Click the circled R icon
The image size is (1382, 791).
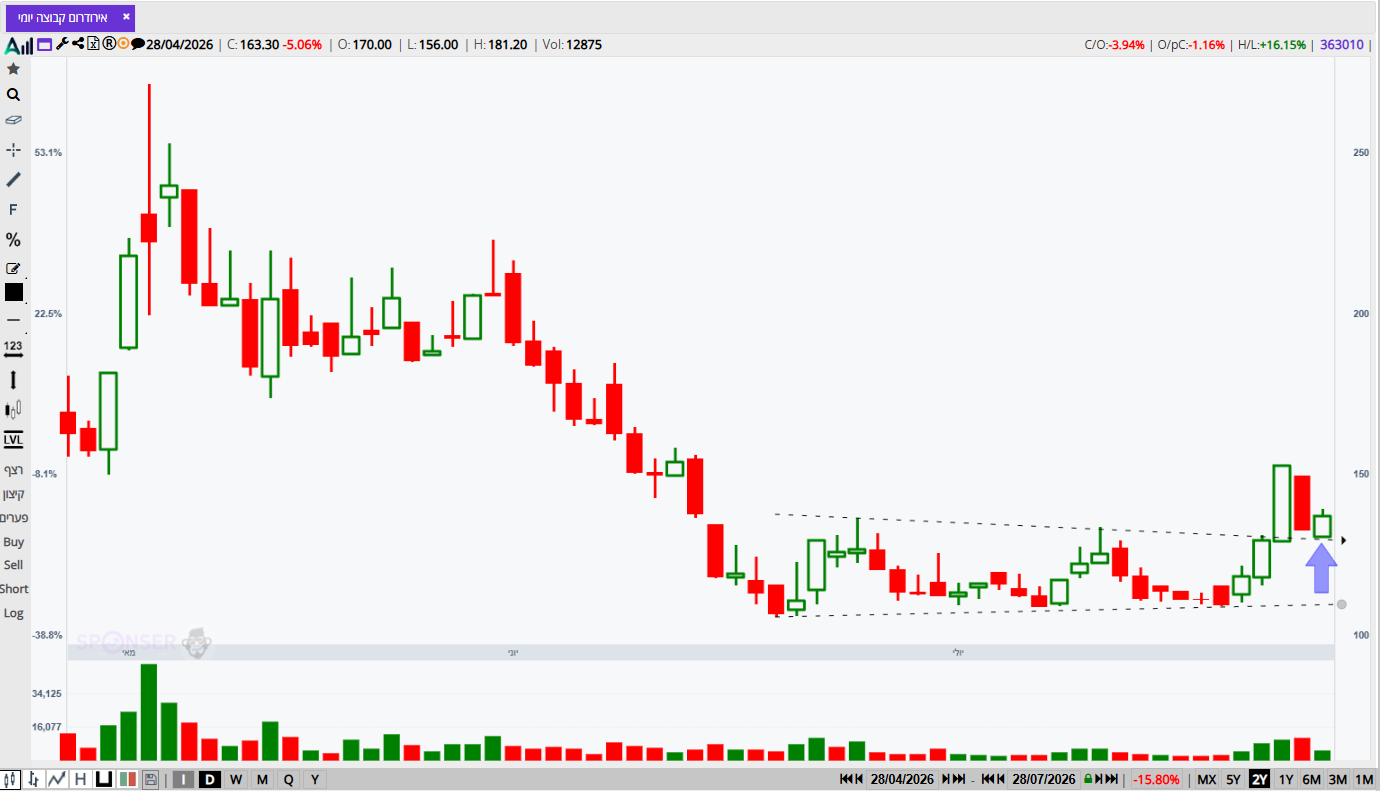(x=109, y=44)
